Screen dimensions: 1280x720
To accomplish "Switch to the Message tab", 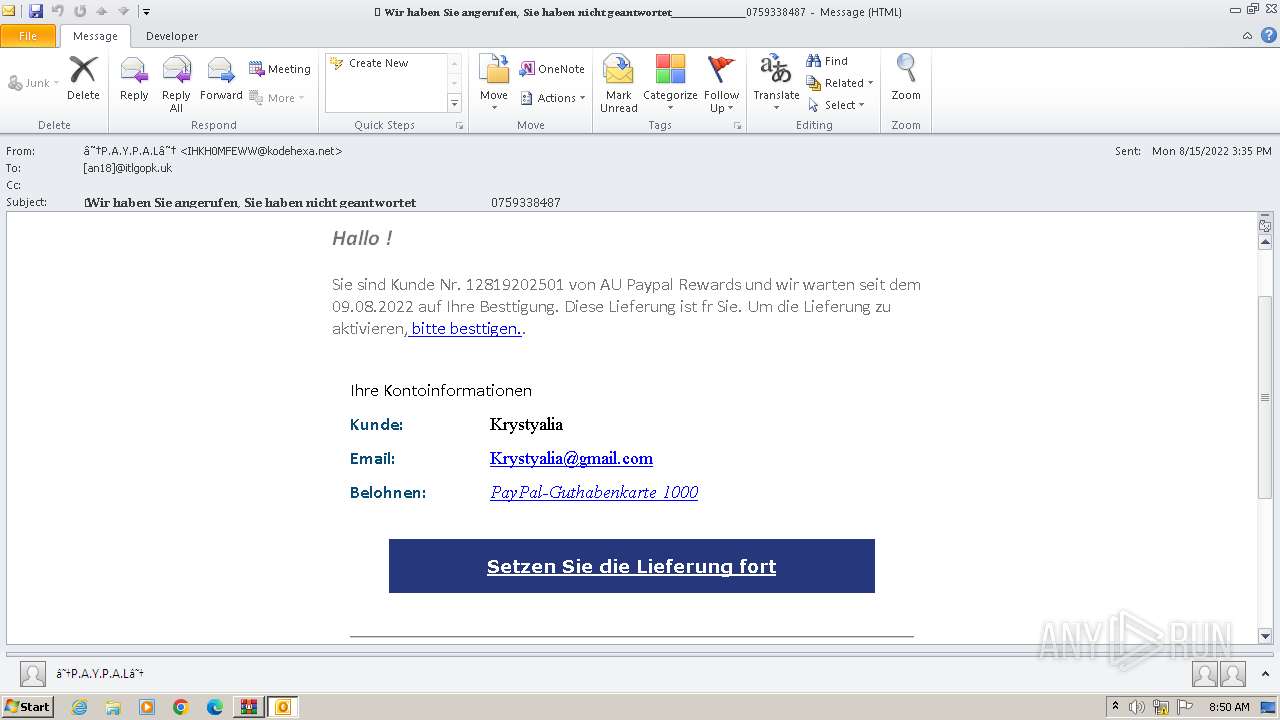I will [x=95, y=36].
